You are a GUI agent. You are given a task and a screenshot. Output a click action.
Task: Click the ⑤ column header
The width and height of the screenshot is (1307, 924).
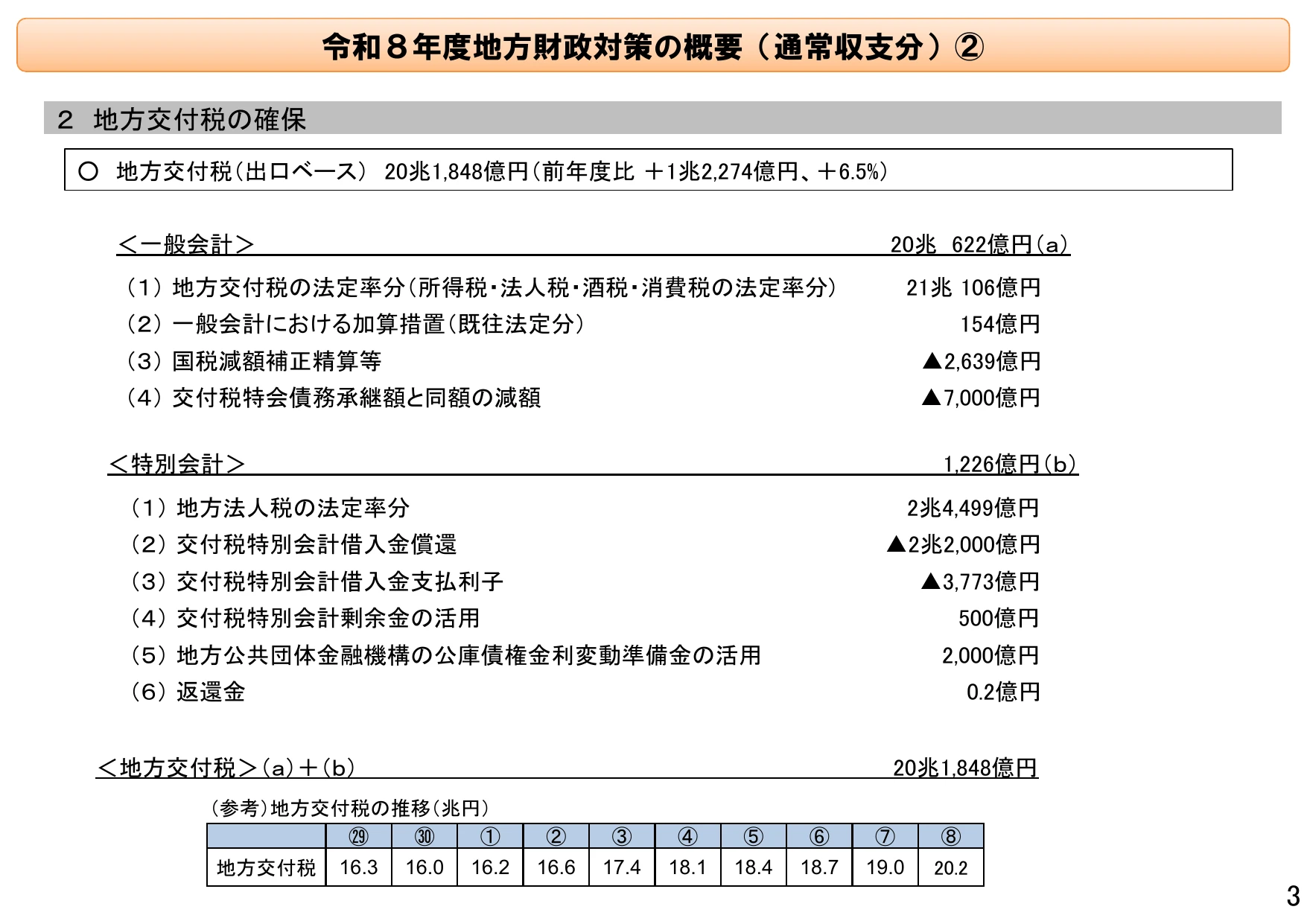coord(754,836)
